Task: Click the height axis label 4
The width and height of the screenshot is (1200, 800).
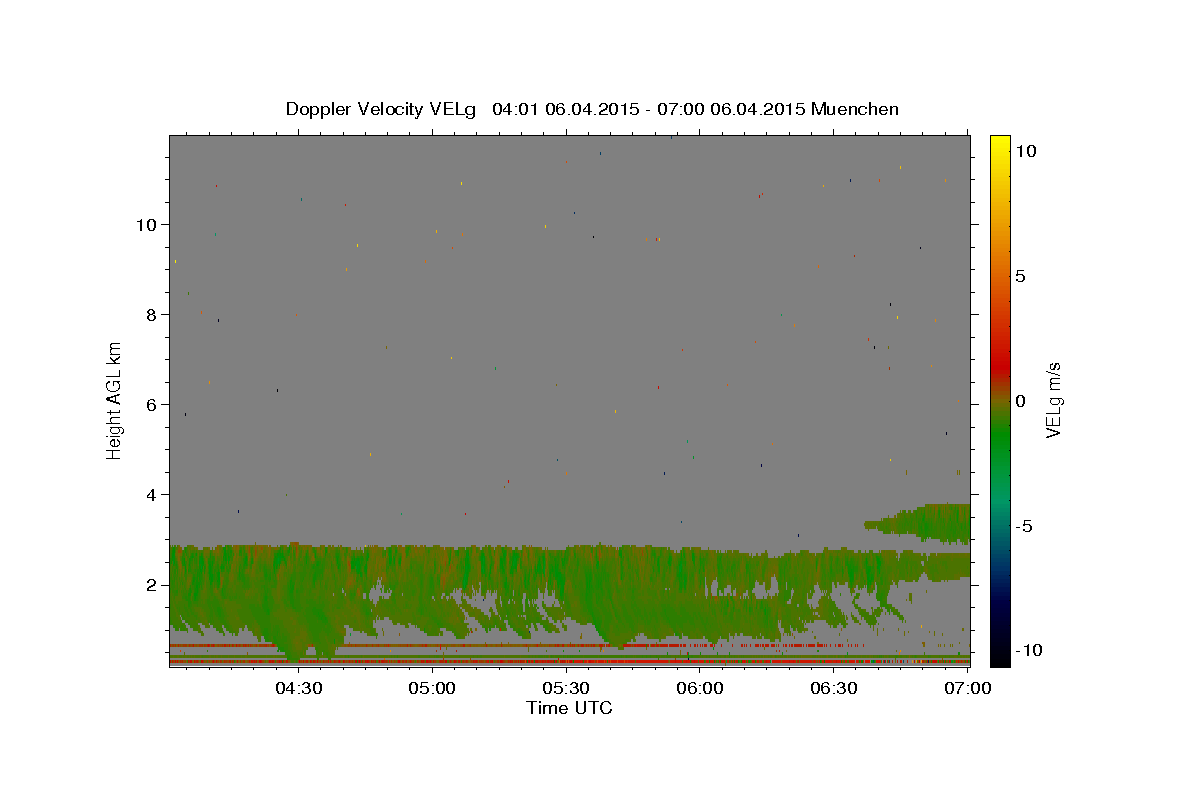Action: click(x=151, y=495)
